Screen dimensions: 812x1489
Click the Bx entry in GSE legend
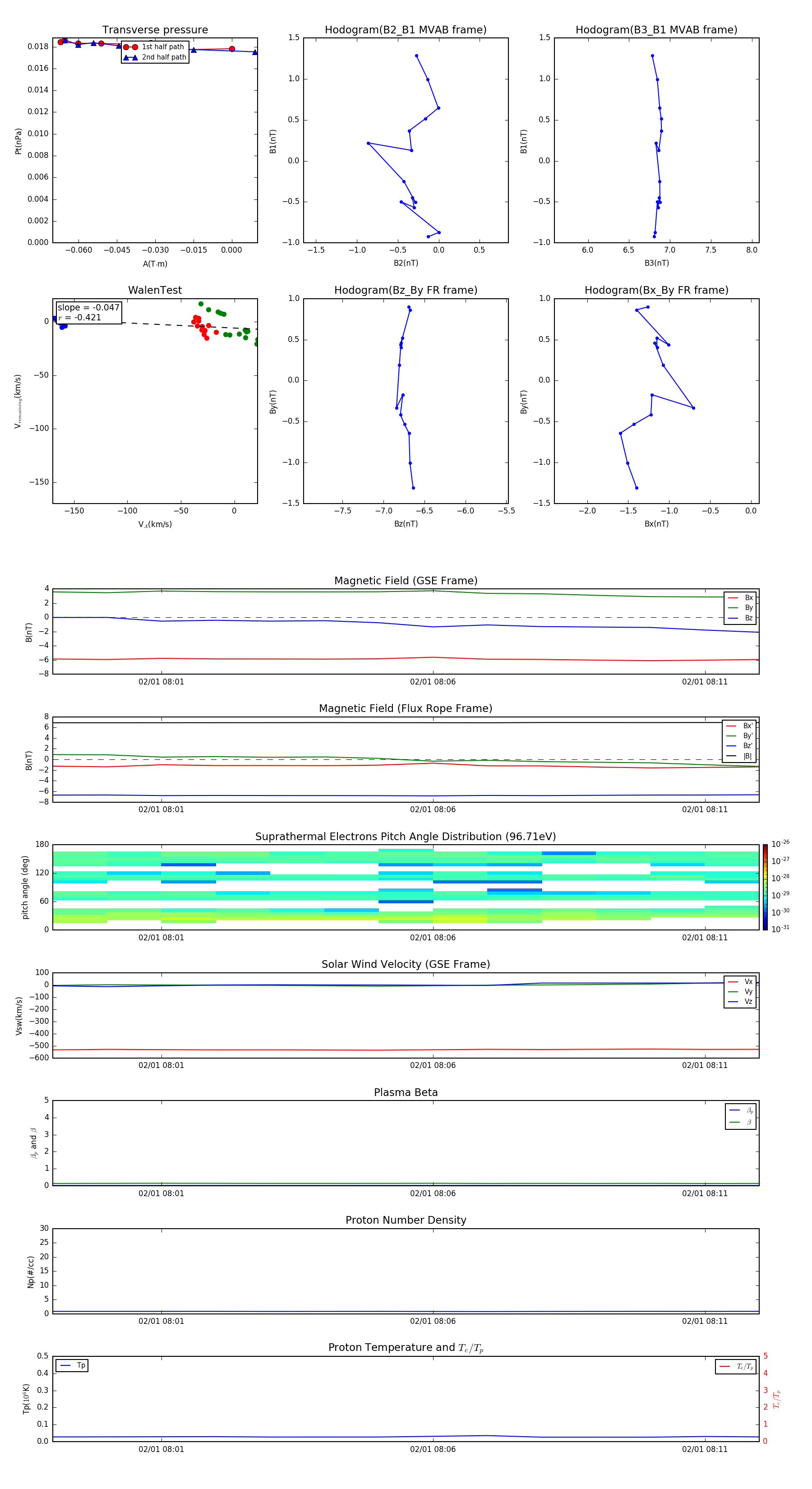point(741,598)
